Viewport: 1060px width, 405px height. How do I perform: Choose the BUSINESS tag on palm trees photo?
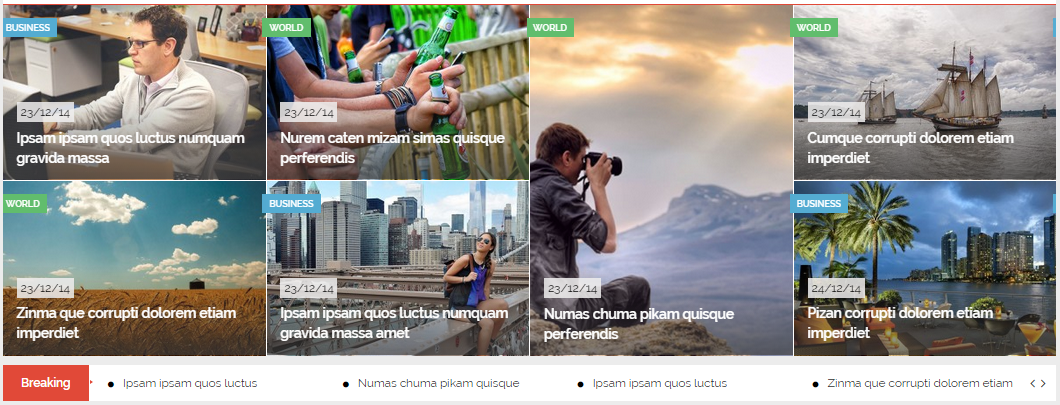[x=819, y=204]
